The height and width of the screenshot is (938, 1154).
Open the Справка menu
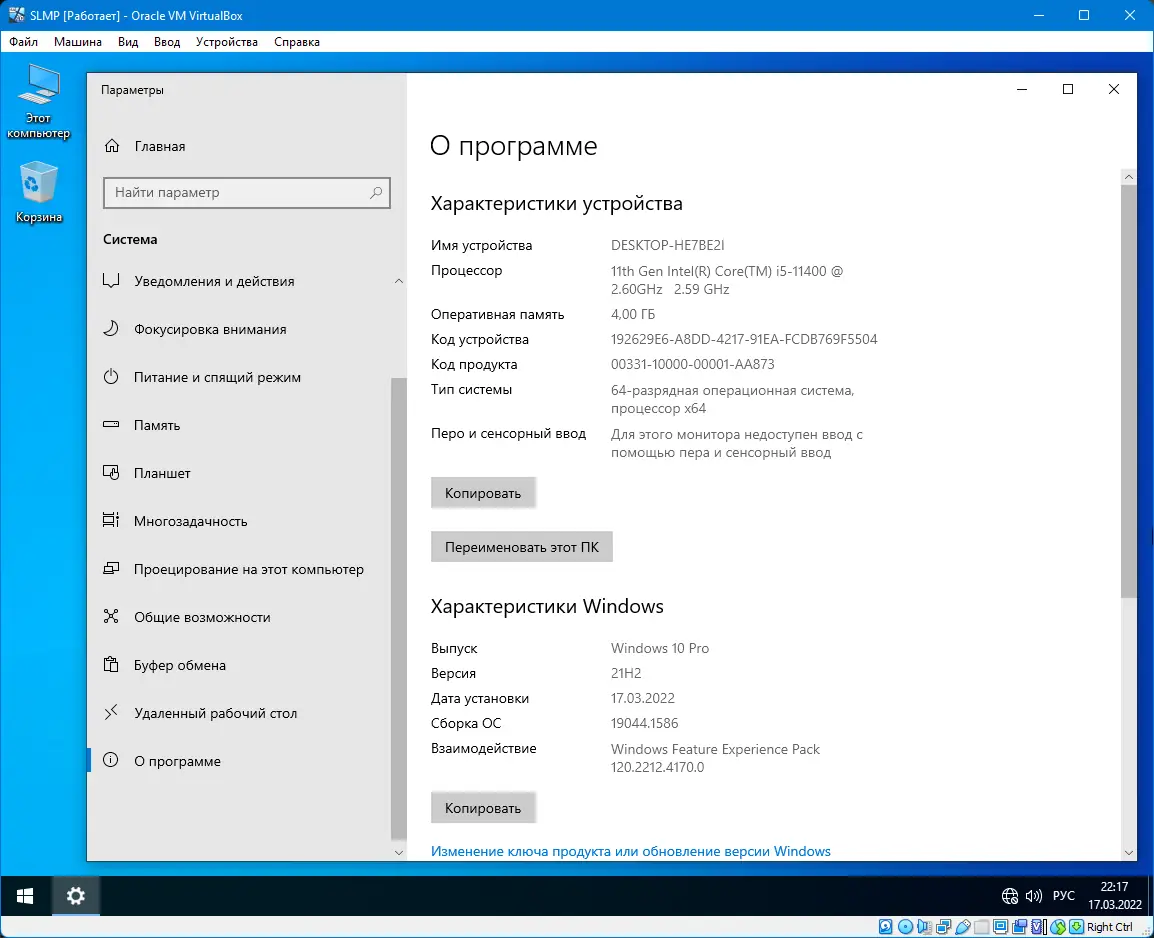point(297,42)
